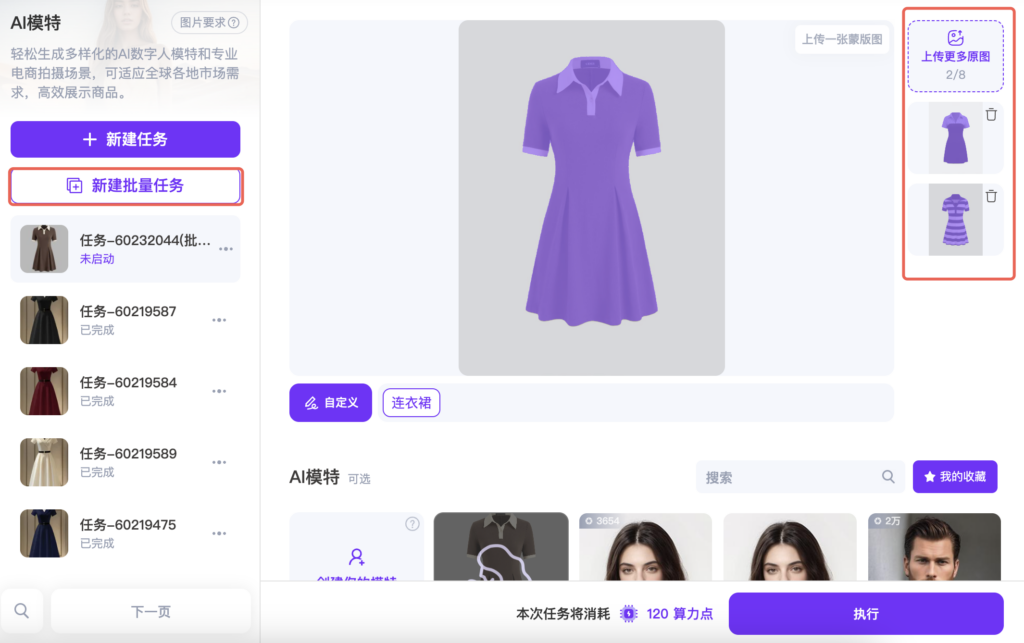Viewport: 1024px width, 643px height.
Task: Click the 图片要求 help button
Action: pyautogui.click(x=209, y=22)
